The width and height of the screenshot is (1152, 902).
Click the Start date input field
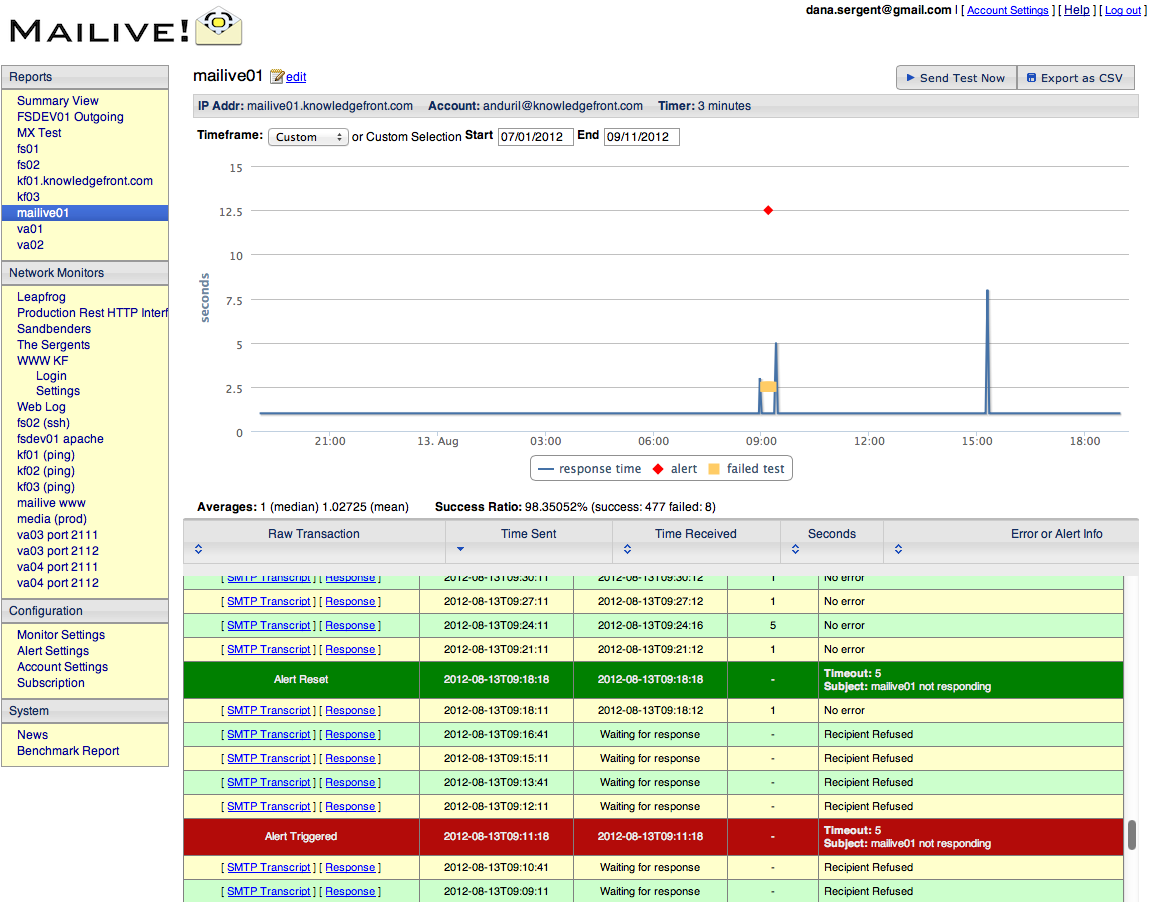click(535, 137)
